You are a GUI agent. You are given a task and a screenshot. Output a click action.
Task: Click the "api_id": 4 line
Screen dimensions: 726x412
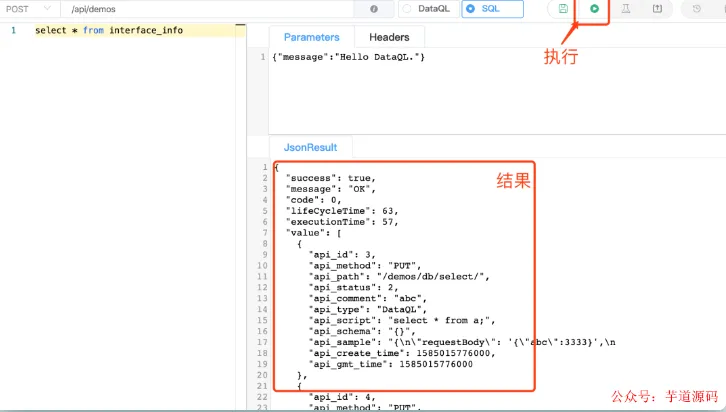click(342, 397)
